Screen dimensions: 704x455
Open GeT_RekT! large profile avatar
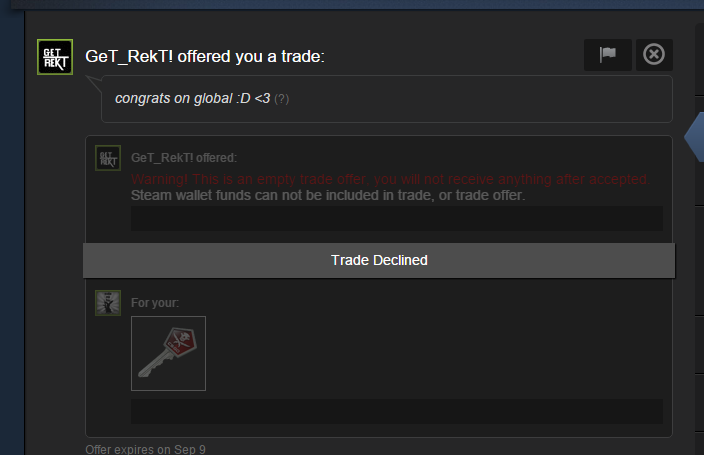55,57
